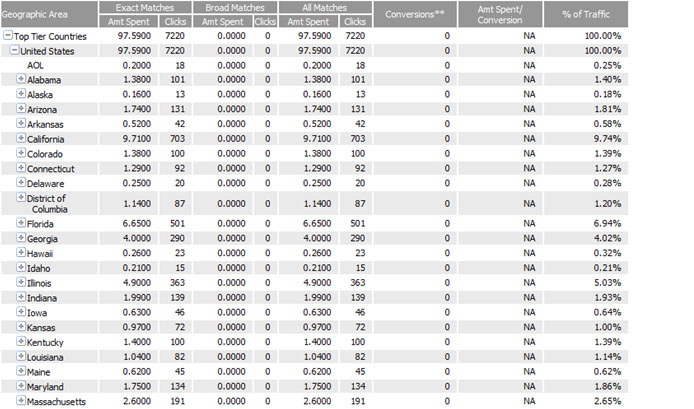694x409 pixels.
Task: Select the Florida state name
Action: click(40, 224)
